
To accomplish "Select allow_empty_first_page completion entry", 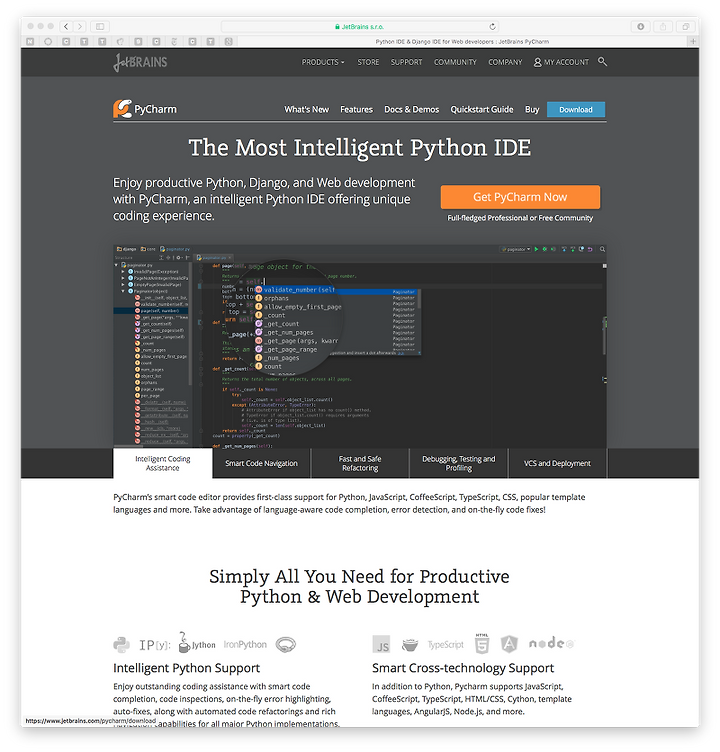I will [x=303, y=307].
